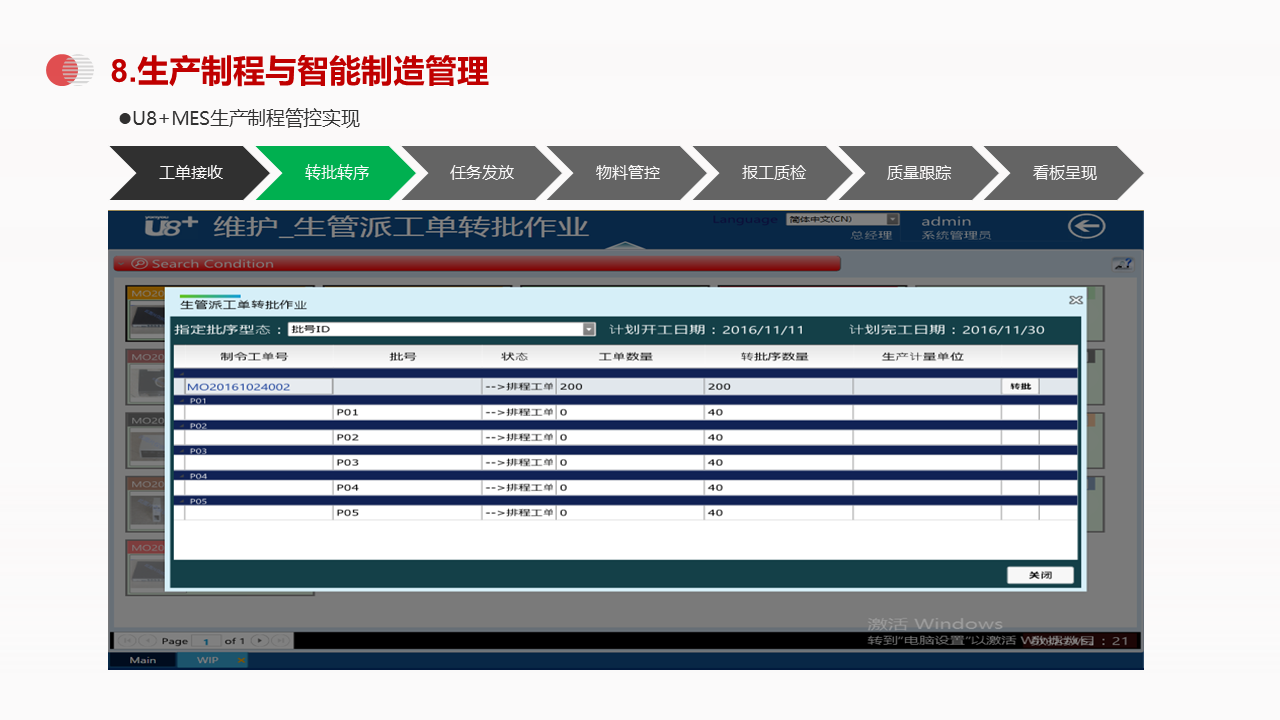This screenshot has height=720, width=1280.
Task: Click the Search Condition magnifier icon
Action: [x=139, y=264]
